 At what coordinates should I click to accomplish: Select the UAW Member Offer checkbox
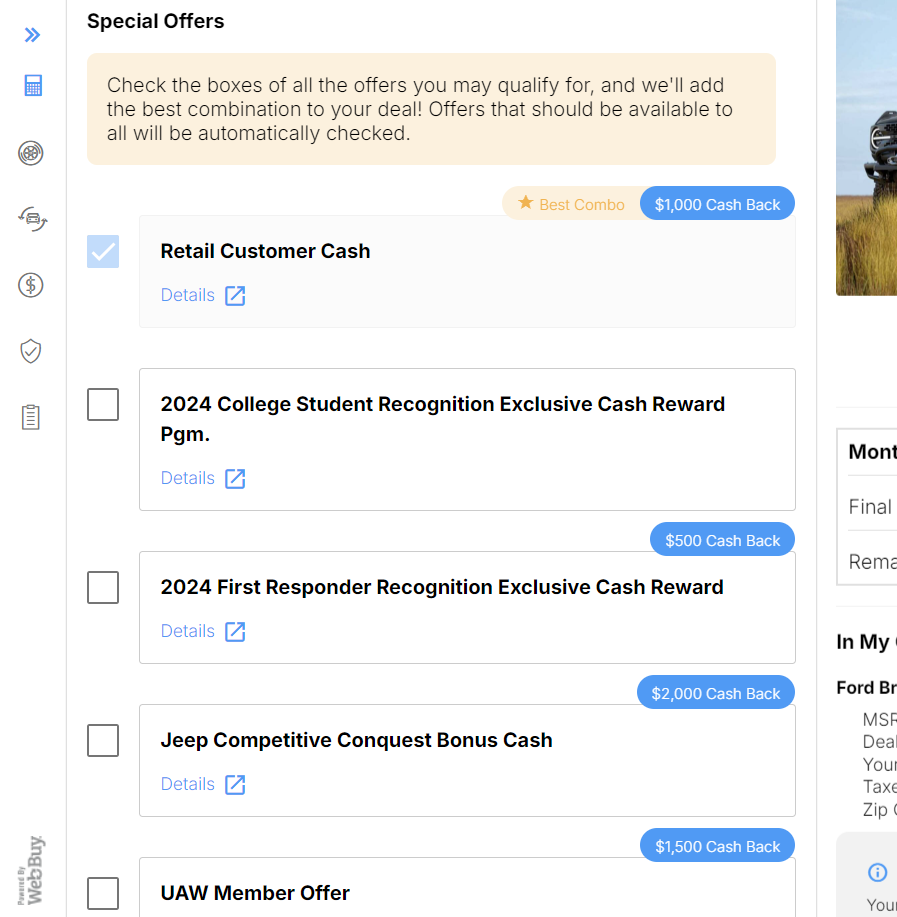[x=102, y=893]
